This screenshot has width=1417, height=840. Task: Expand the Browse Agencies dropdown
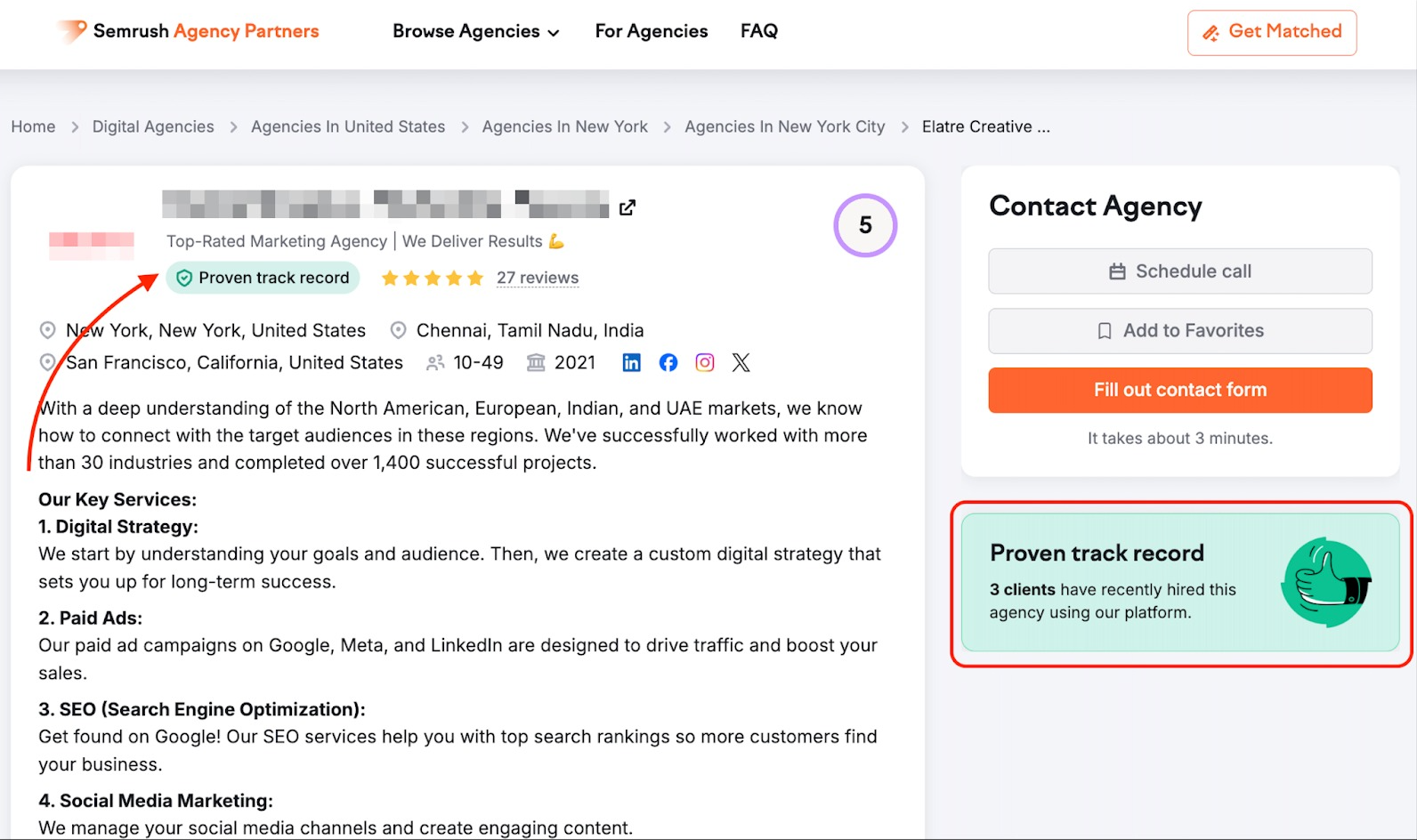point(476,31)
